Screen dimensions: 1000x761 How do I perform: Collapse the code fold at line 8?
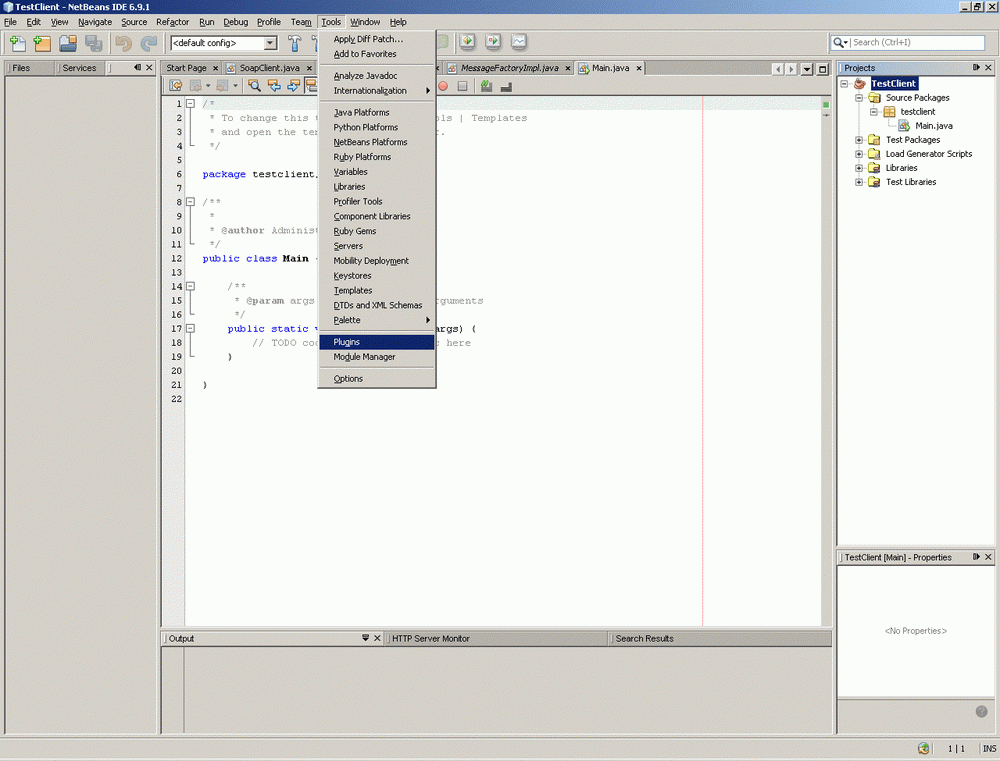tap(190, 202)
